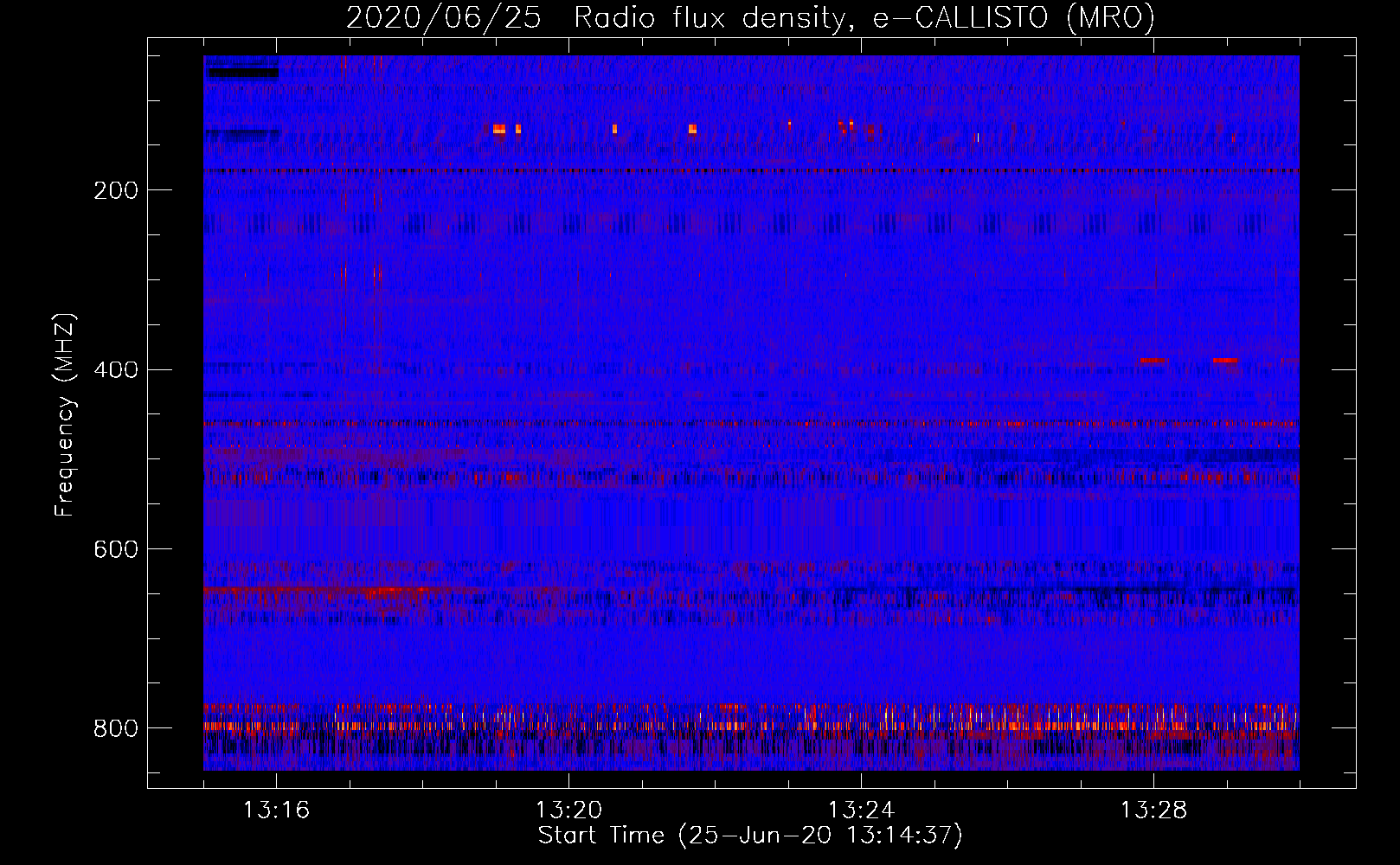Click the "Frequency (MHZ)" axis label

[65, 414]
